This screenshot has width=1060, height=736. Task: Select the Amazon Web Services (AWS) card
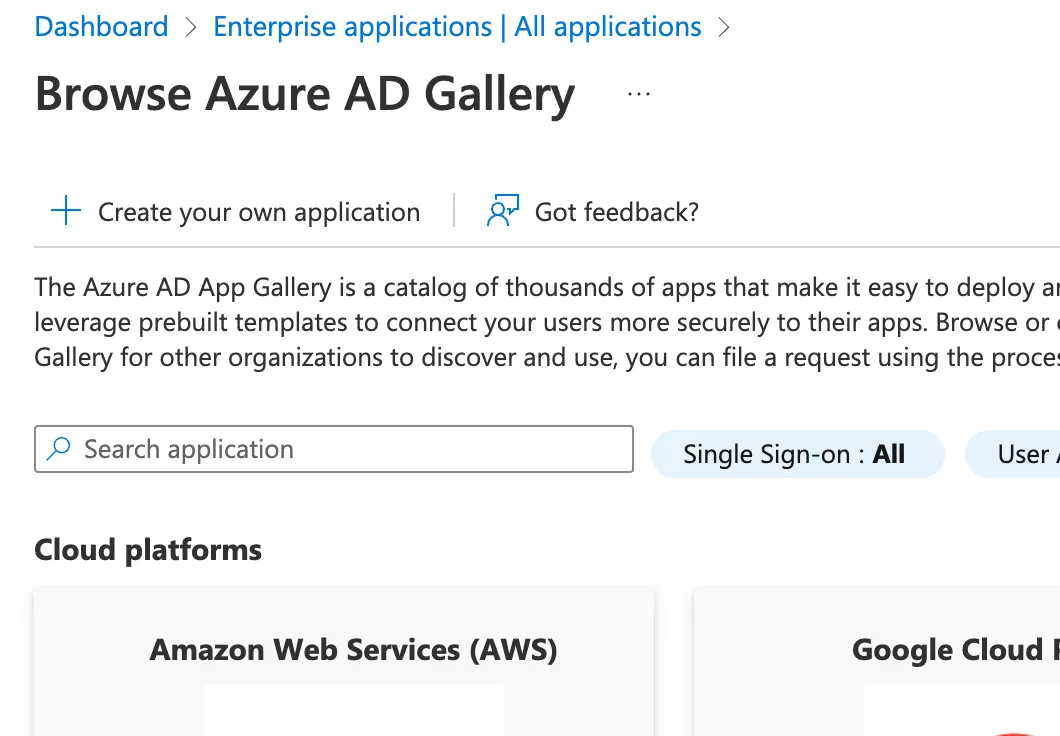click(x=344, y=662)
